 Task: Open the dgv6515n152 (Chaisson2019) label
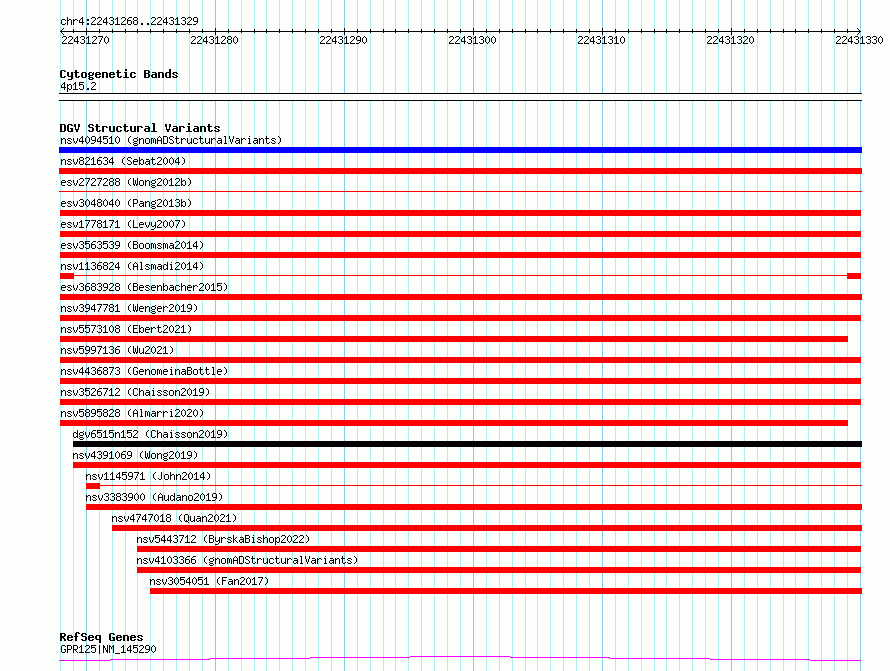(150, 434)
